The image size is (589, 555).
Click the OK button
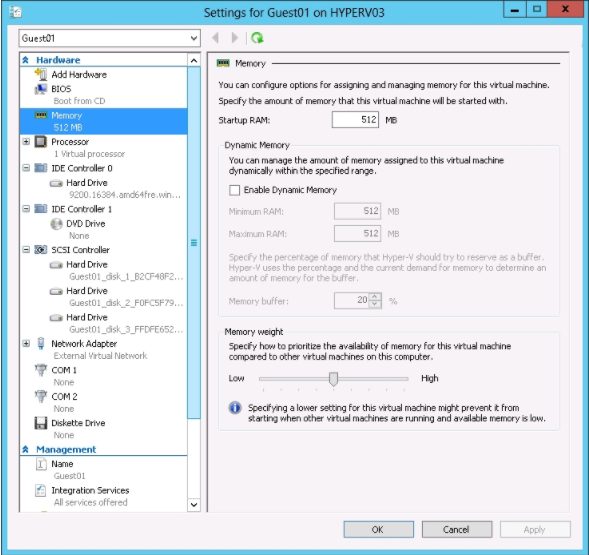tap(379, 529)
